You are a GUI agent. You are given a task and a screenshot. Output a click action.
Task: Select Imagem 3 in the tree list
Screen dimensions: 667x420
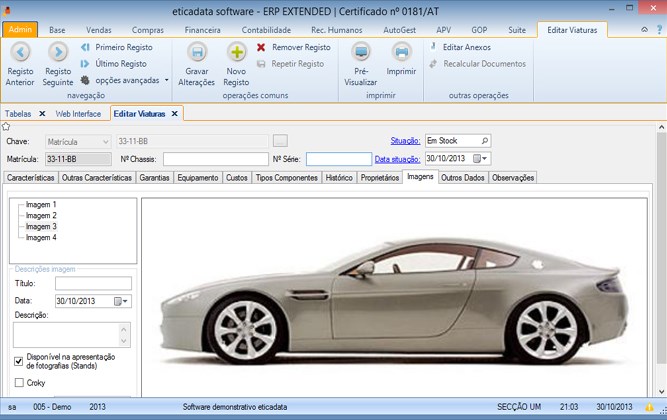[41, 226]
